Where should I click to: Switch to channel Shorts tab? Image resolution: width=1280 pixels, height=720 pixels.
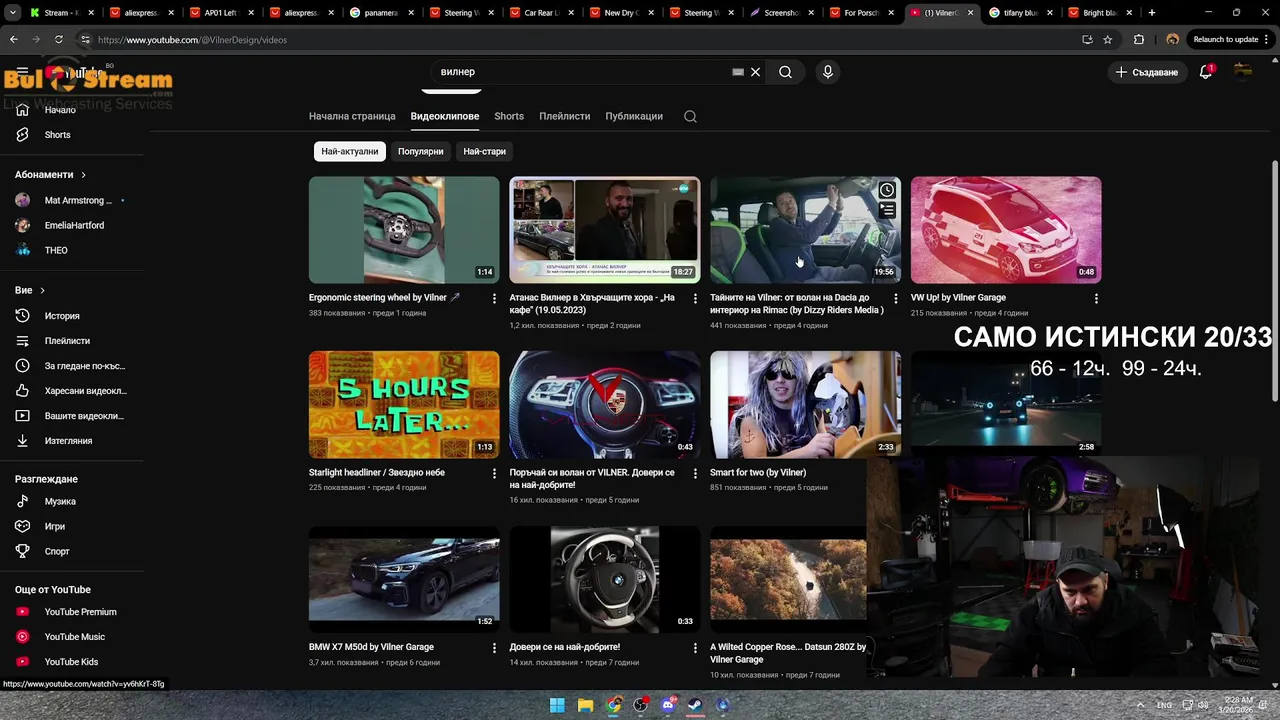(x=509, y=116)
